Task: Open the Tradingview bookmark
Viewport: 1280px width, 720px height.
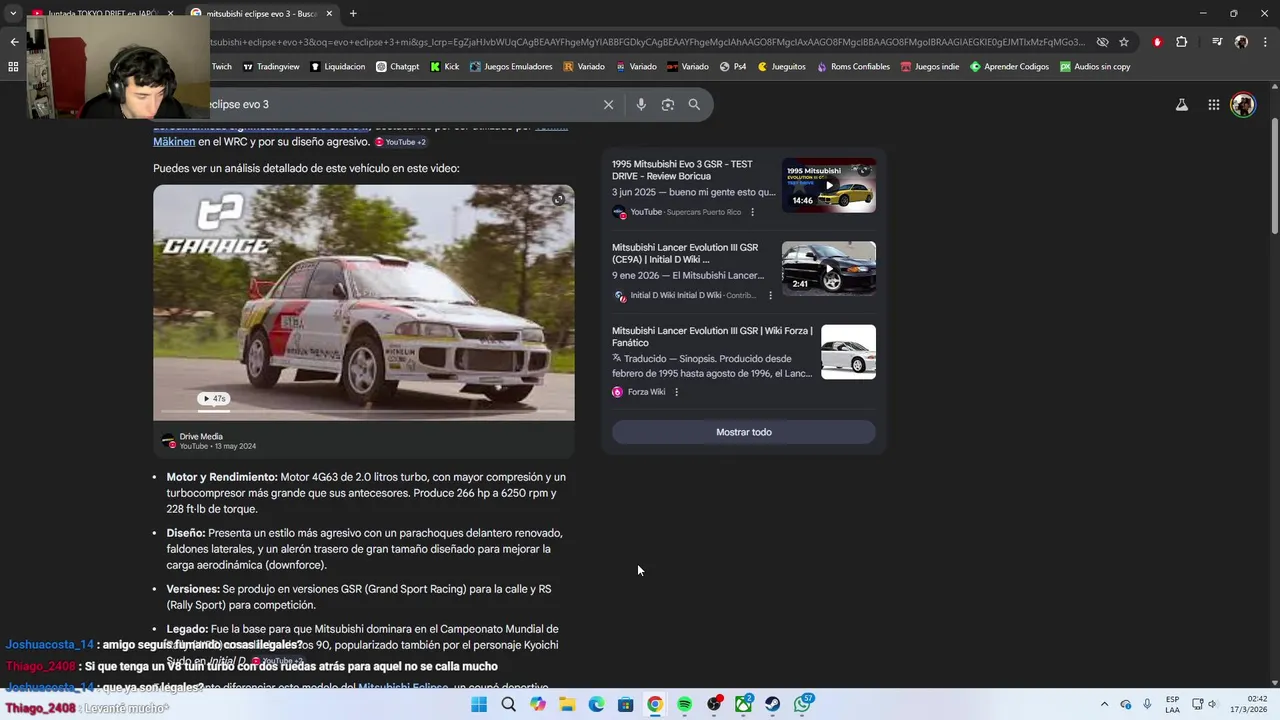Action: tap(271, 67)
